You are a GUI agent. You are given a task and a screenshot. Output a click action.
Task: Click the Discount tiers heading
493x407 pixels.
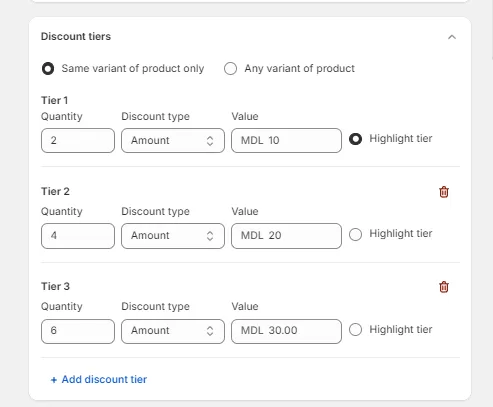[x=76, y=36]
